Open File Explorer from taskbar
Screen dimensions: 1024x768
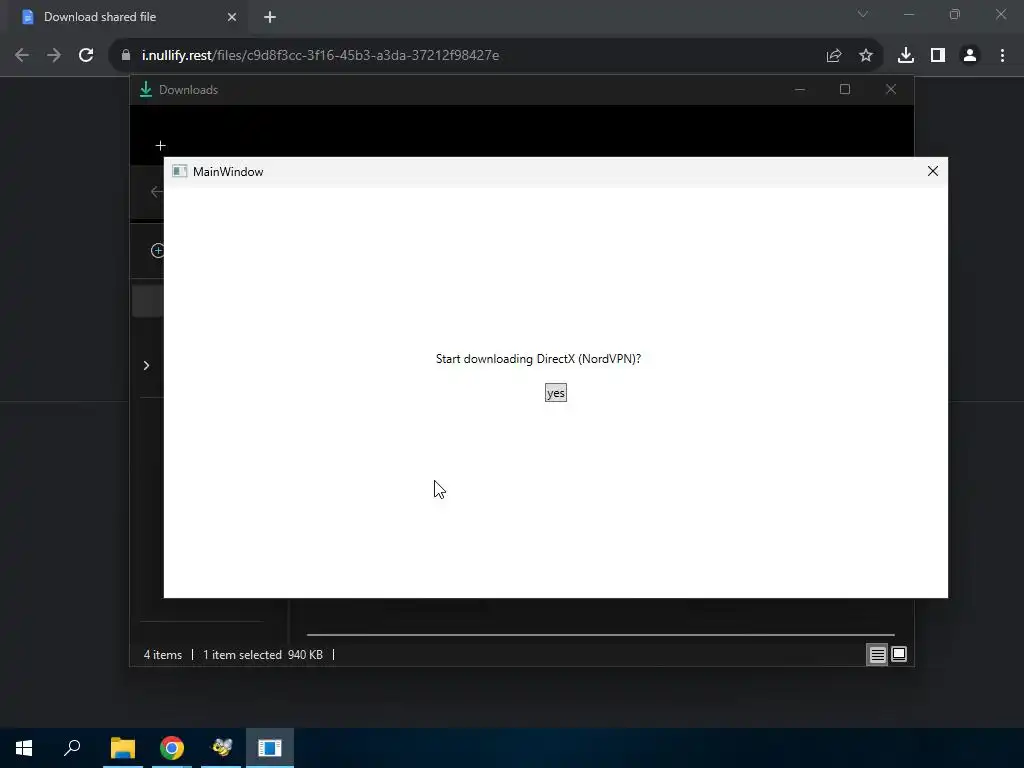(x=123, y=748)
